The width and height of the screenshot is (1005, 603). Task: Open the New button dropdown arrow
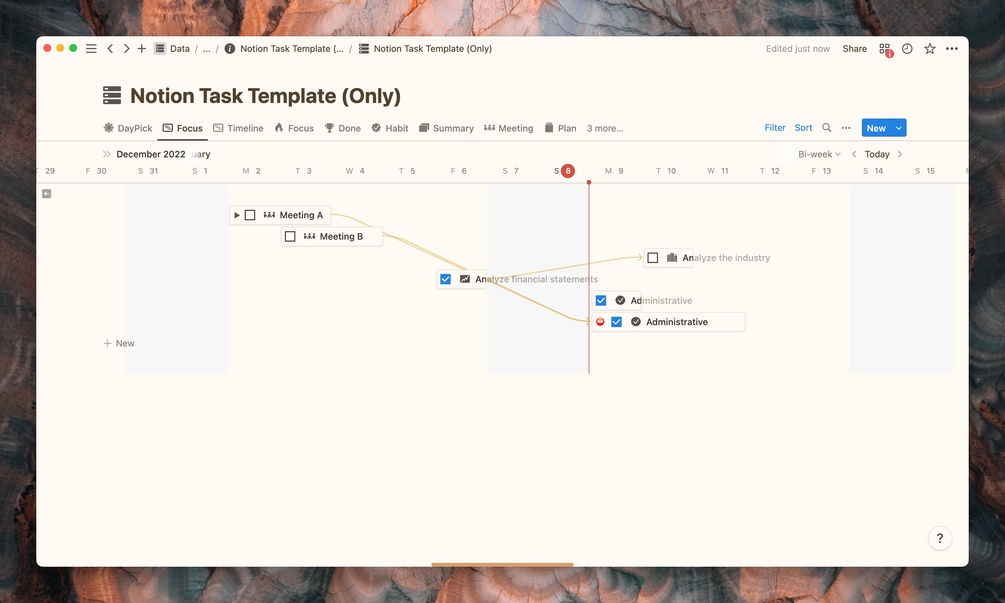[x=899, y=128]
